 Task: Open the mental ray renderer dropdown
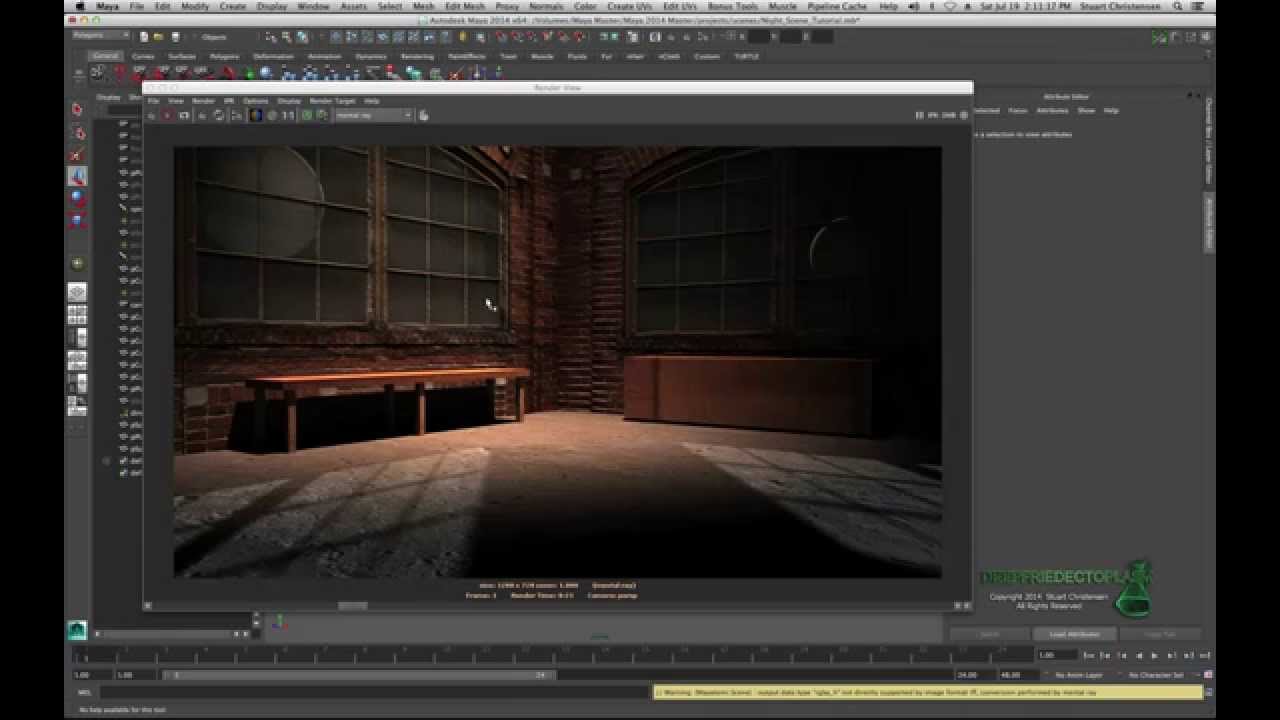[373, 115]
